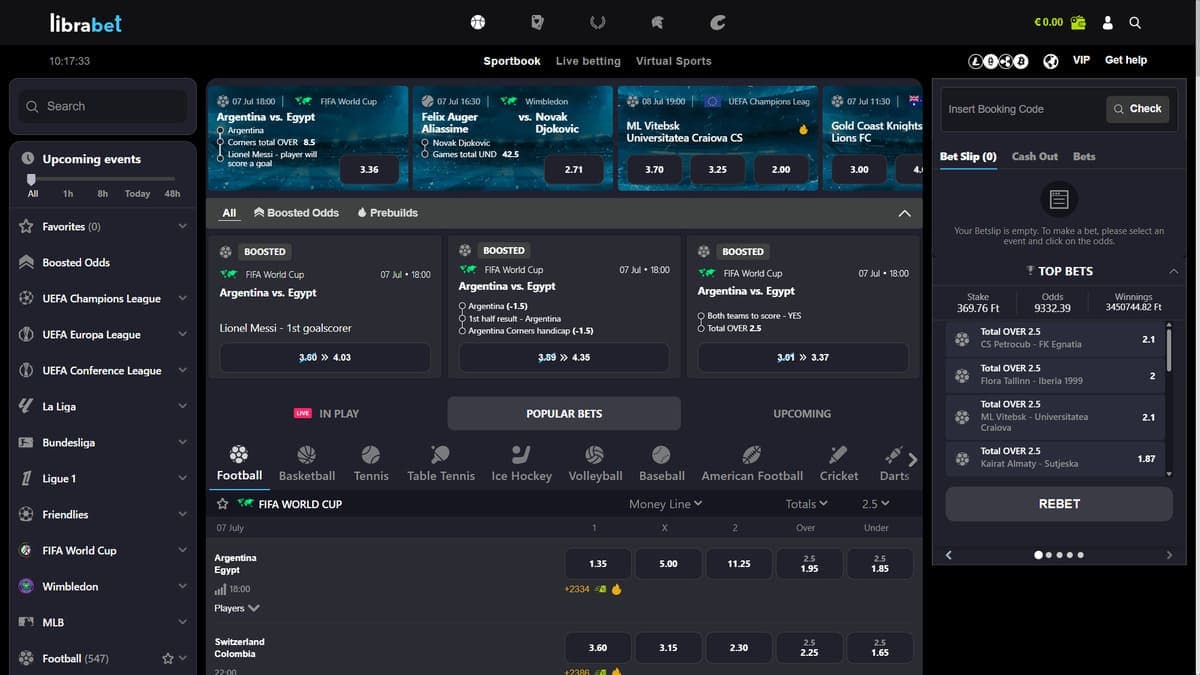1200x675 pixels.
Task: Collapse the TOP BETS section
Action: coord(1173,271)
